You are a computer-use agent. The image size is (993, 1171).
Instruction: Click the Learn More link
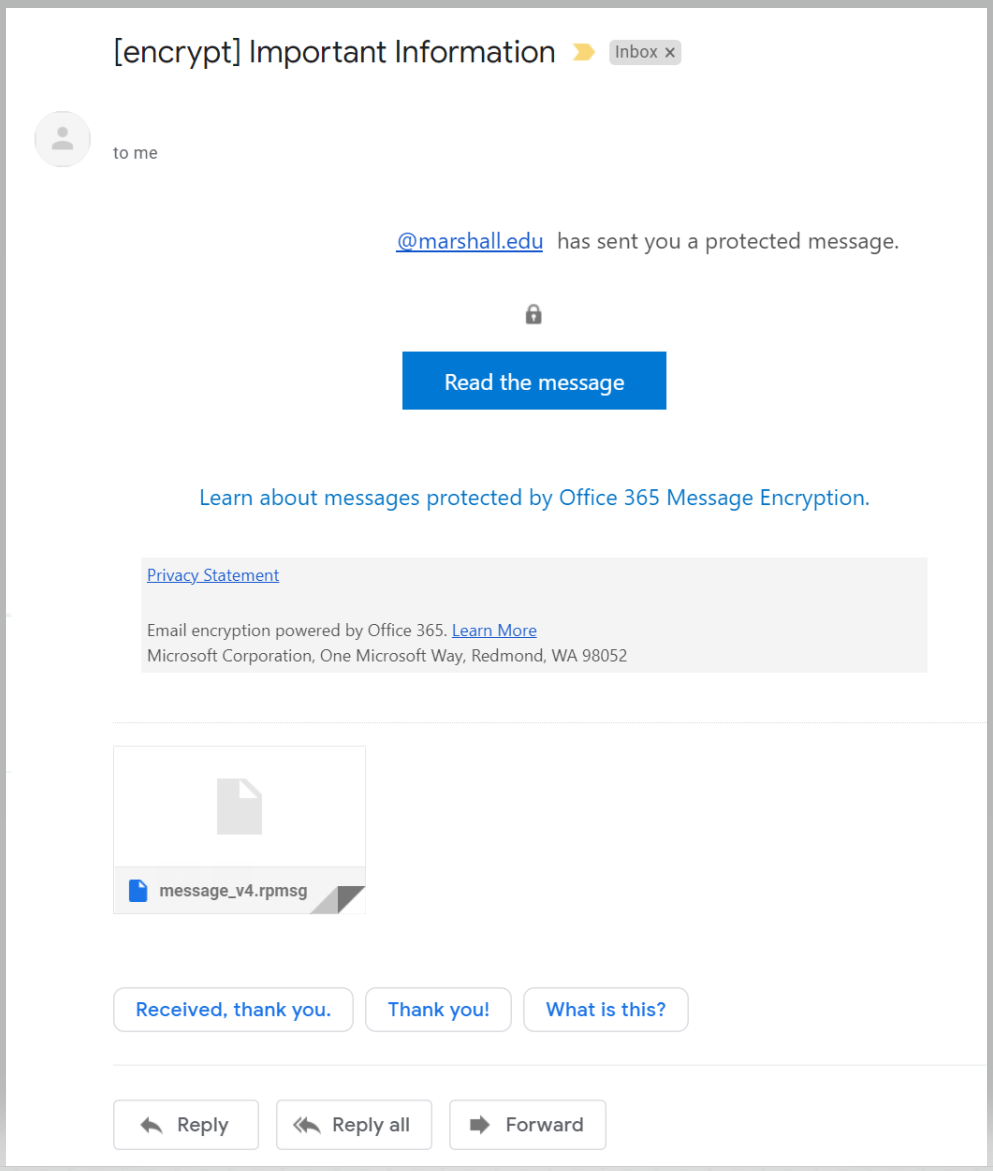click(x=494, y=630)
